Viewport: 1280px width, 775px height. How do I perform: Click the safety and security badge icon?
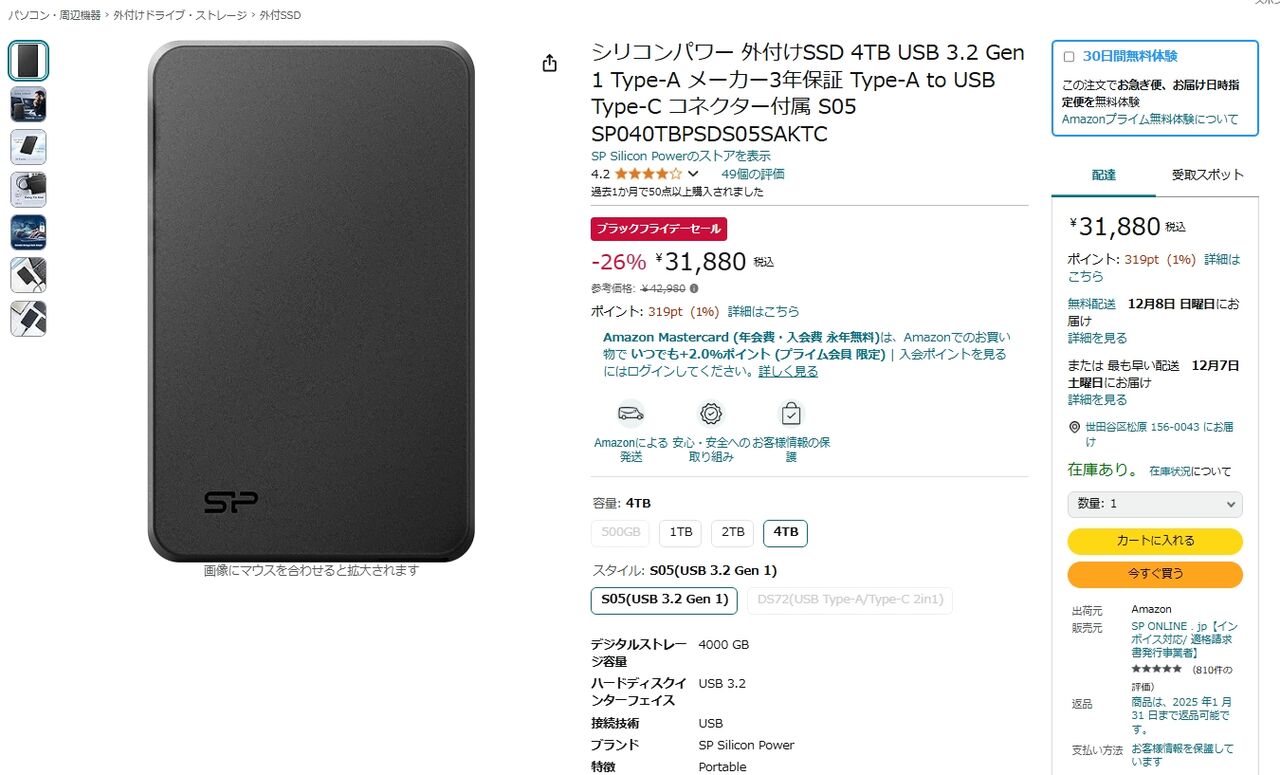pyautogui.click(x=711, y=413)
